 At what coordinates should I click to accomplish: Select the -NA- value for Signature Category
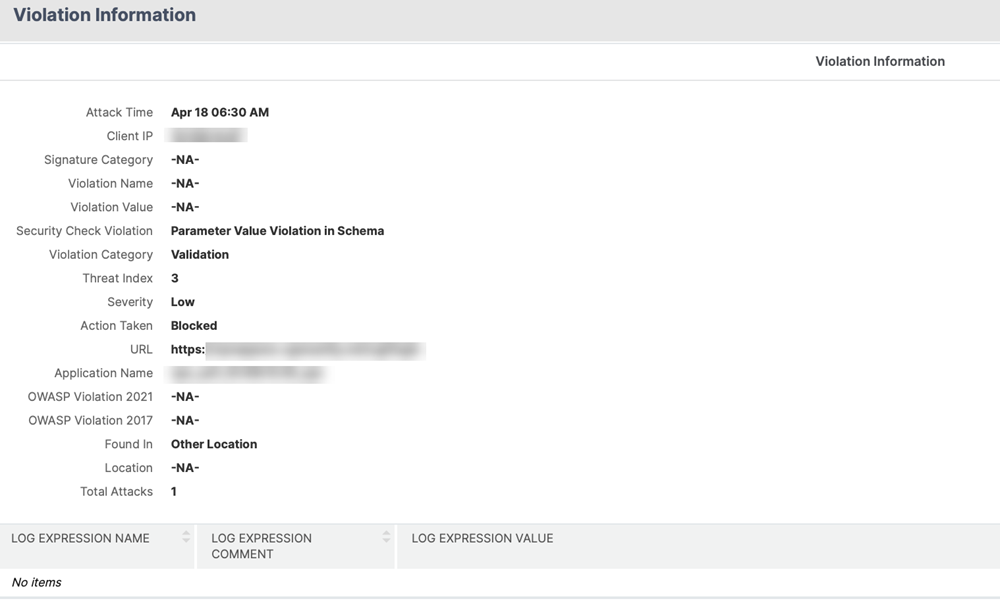tap(185, 159)
